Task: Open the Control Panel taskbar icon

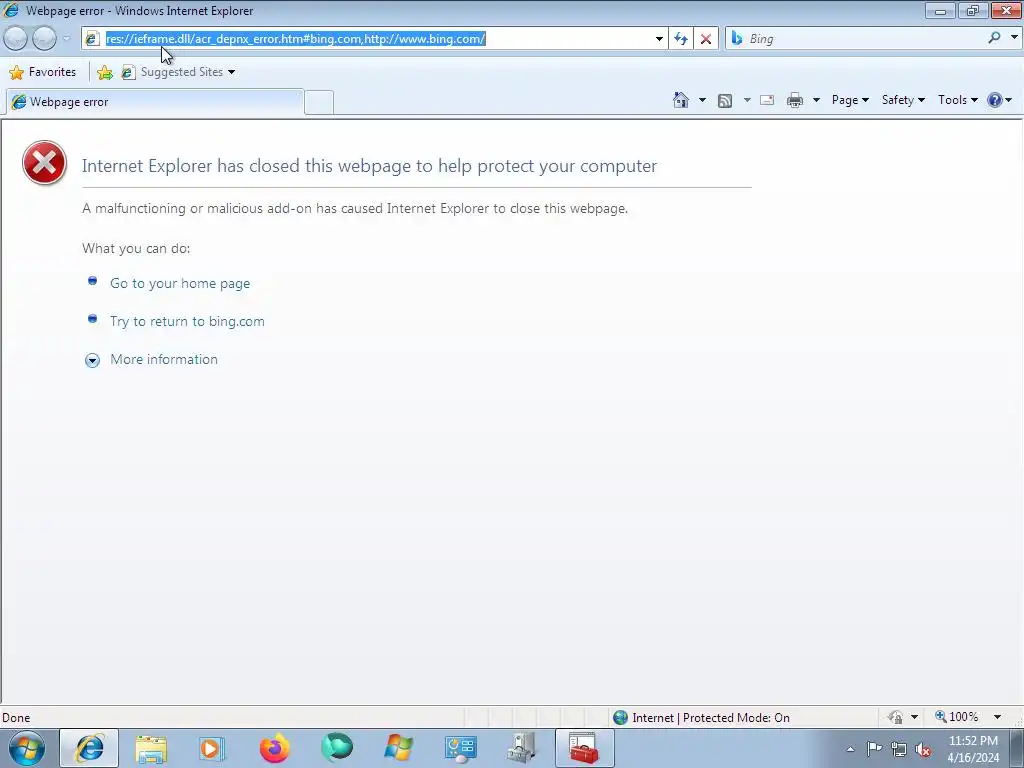Action: pyautogui.click(x=461, y=748)
